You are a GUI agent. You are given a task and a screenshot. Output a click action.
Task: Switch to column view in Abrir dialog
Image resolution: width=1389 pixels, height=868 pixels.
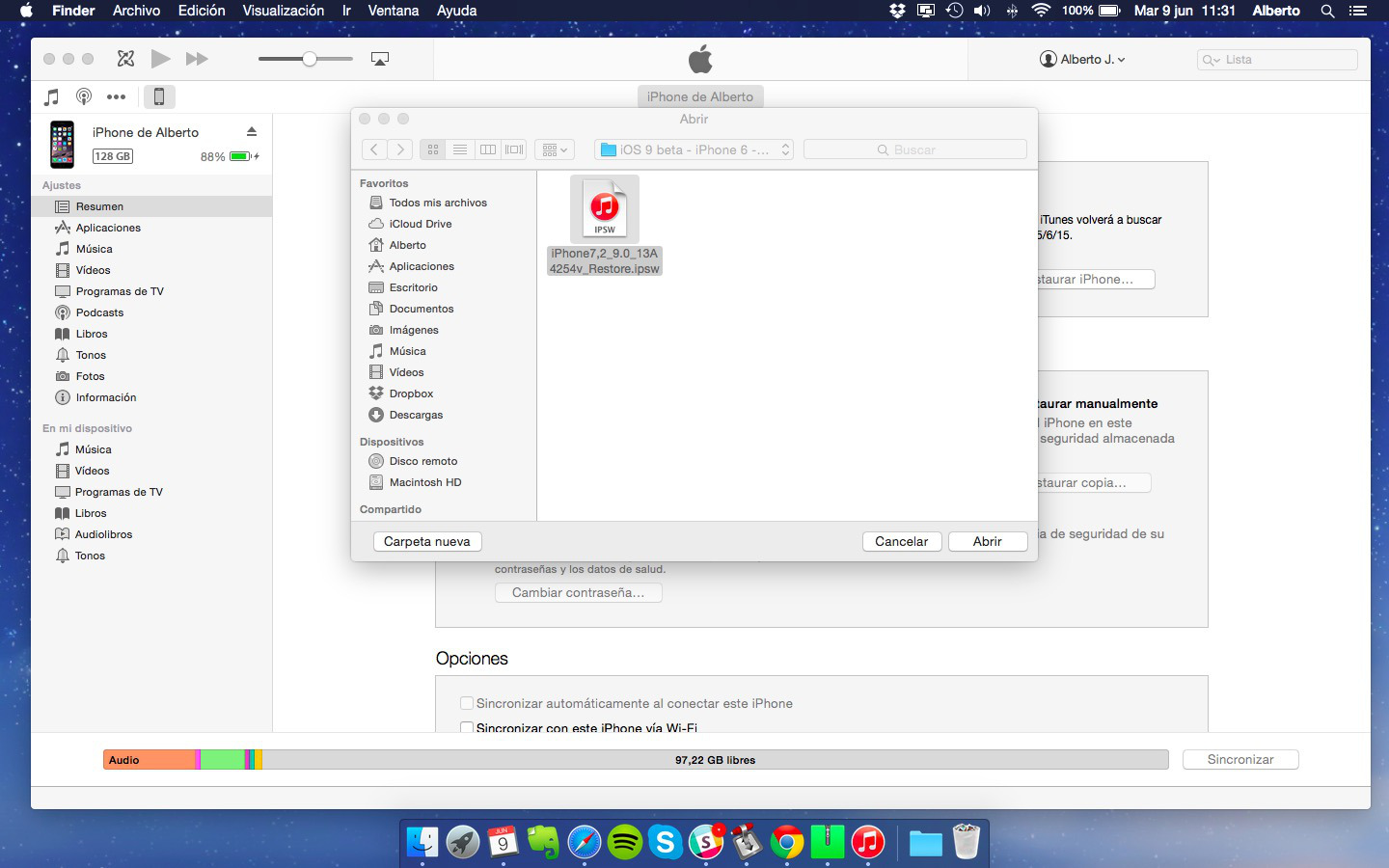click(x=488, y=149)
